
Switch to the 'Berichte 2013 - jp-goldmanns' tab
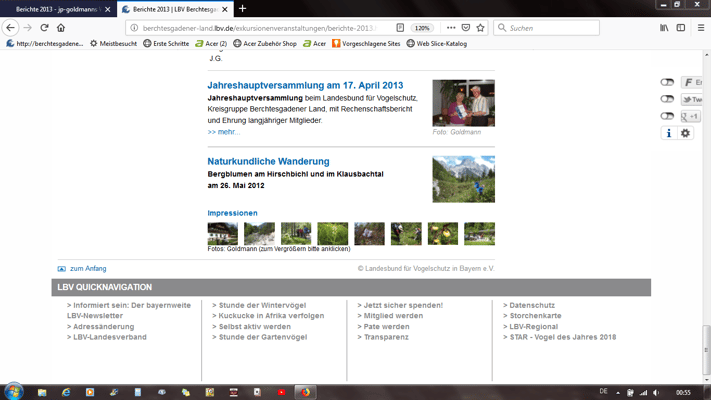(x=56, y=8)
